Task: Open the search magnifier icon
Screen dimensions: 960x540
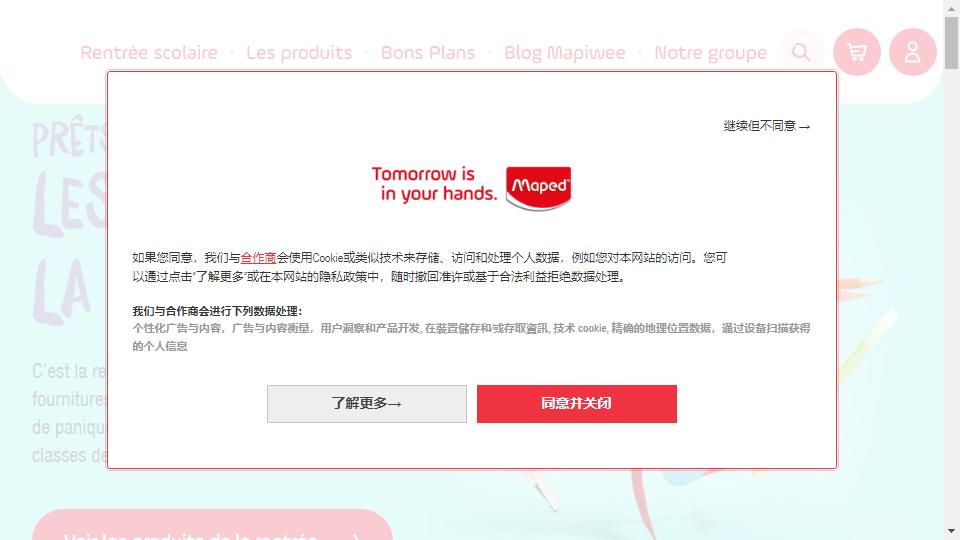Action: coord(801,52)
